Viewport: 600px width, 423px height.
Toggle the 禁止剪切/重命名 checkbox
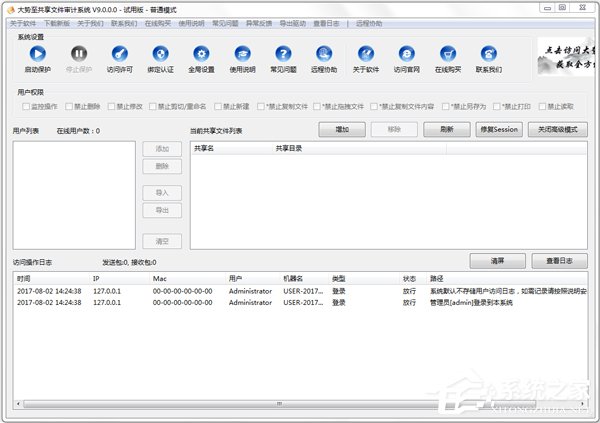click(x=153, y=106)
